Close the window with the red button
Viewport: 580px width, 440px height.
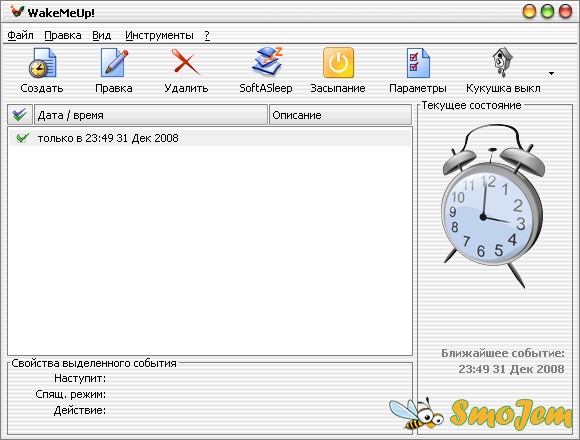pos(565,11)
